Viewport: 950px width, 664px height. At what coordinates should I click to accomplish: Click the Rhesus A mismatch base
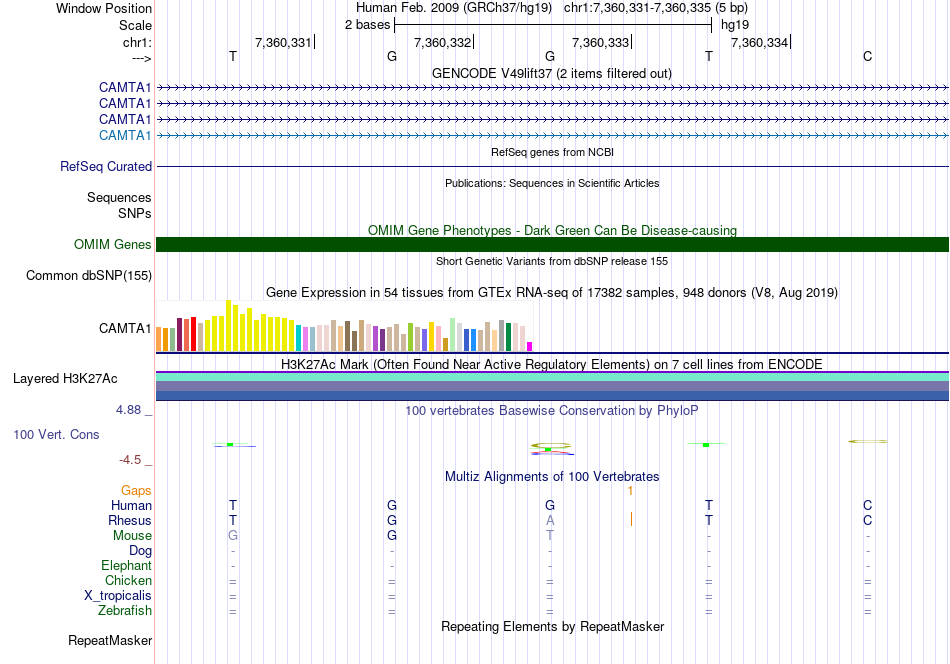click(550, 520)
